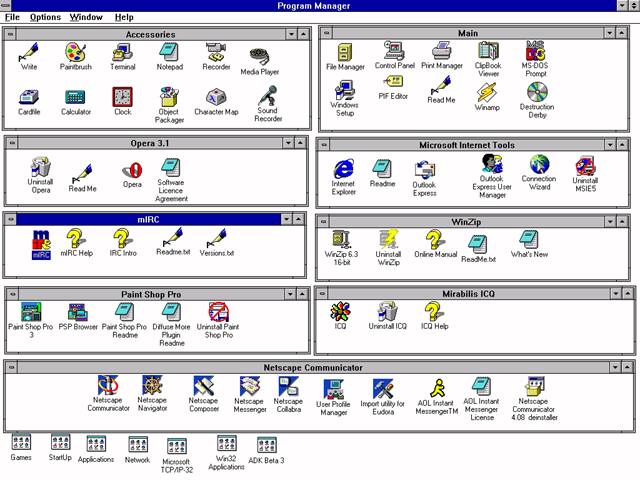Activate the WinZip window title bar
640x480 pixels.
(x=467, y=222)
